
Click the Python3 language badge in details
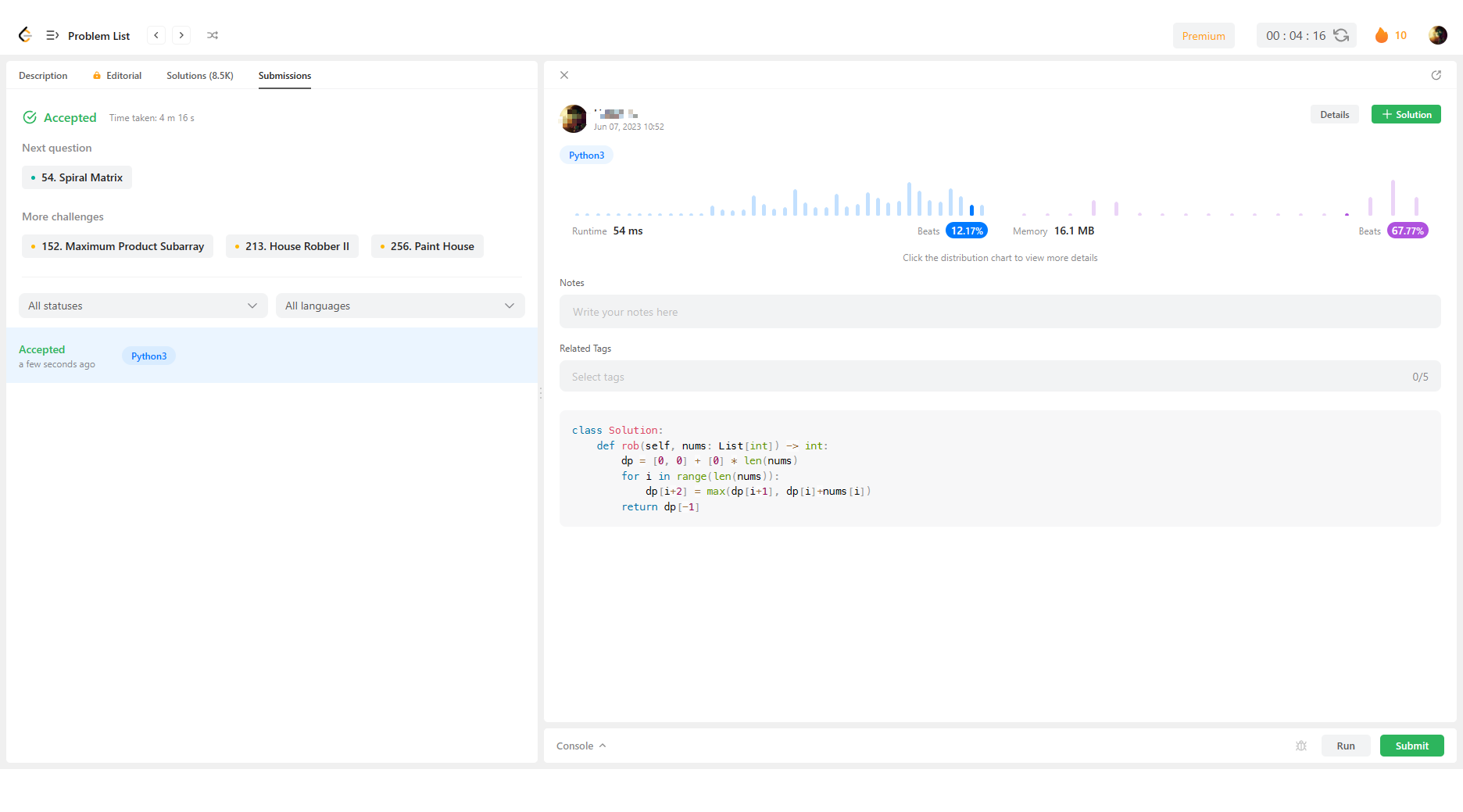click(586, 155)
